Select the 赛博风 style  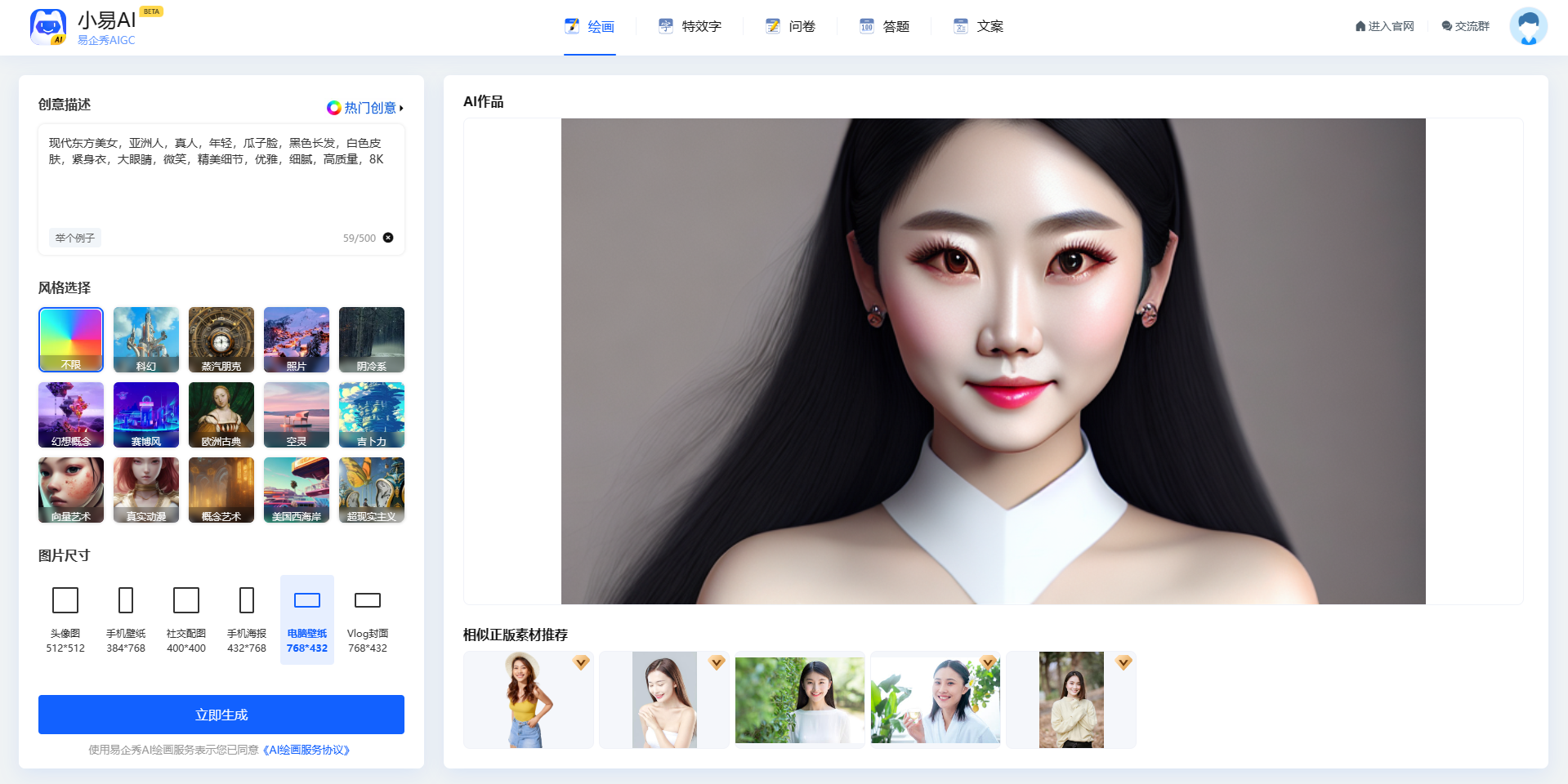(146, 415)
